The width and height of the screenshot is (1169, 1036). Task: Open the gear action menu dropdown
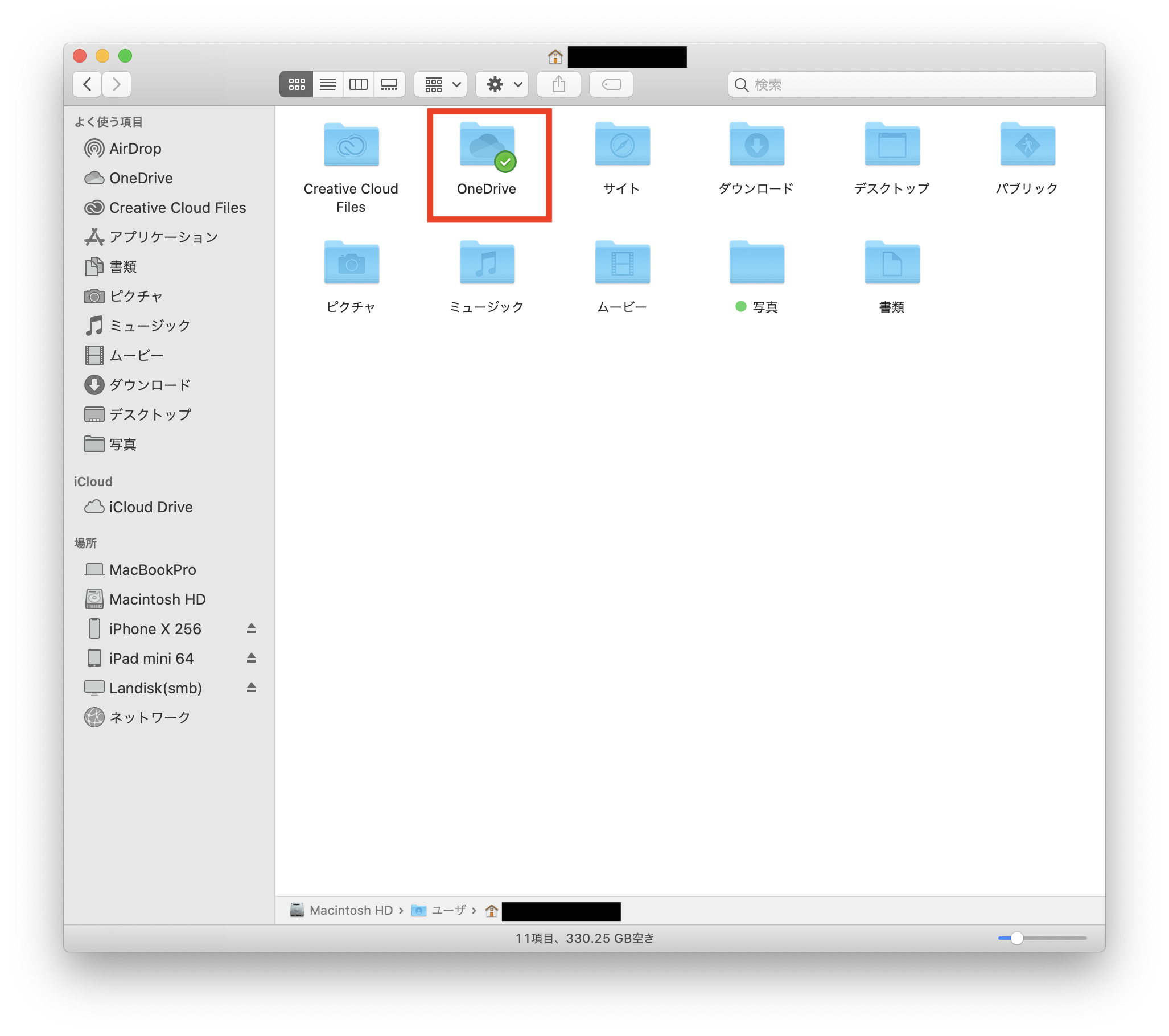502,85
